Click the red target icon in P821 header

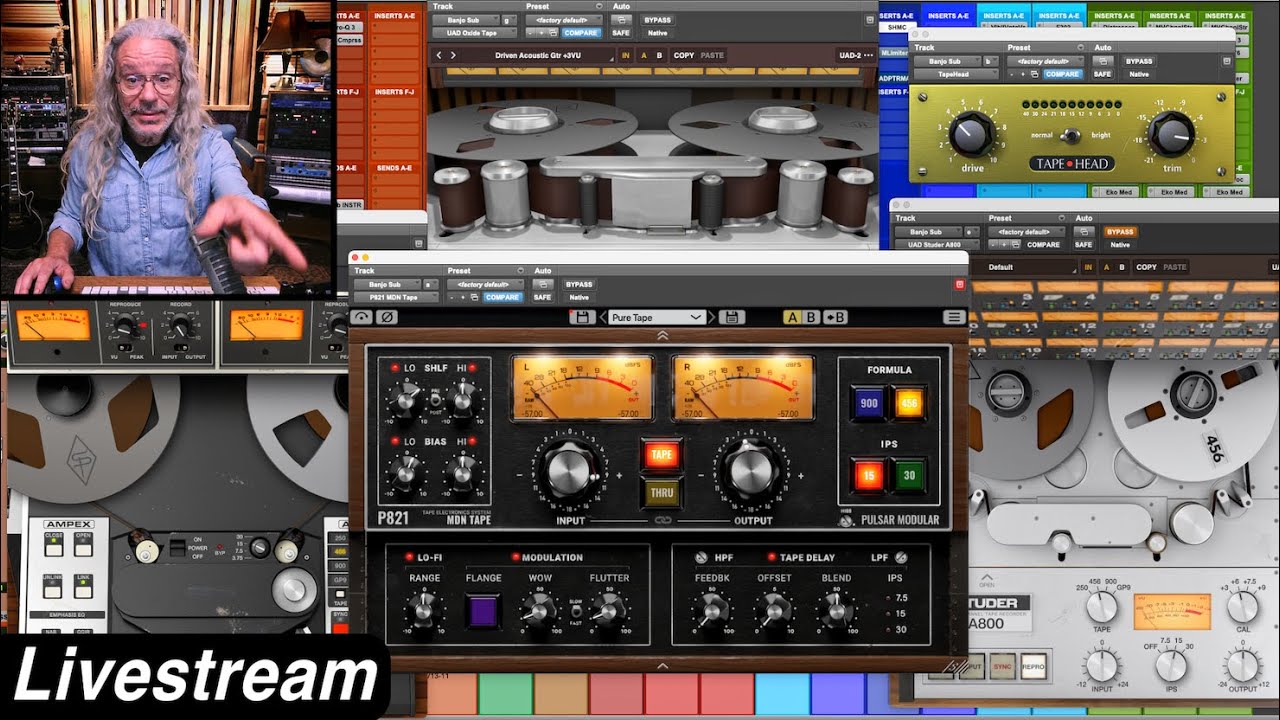point(958,284)
